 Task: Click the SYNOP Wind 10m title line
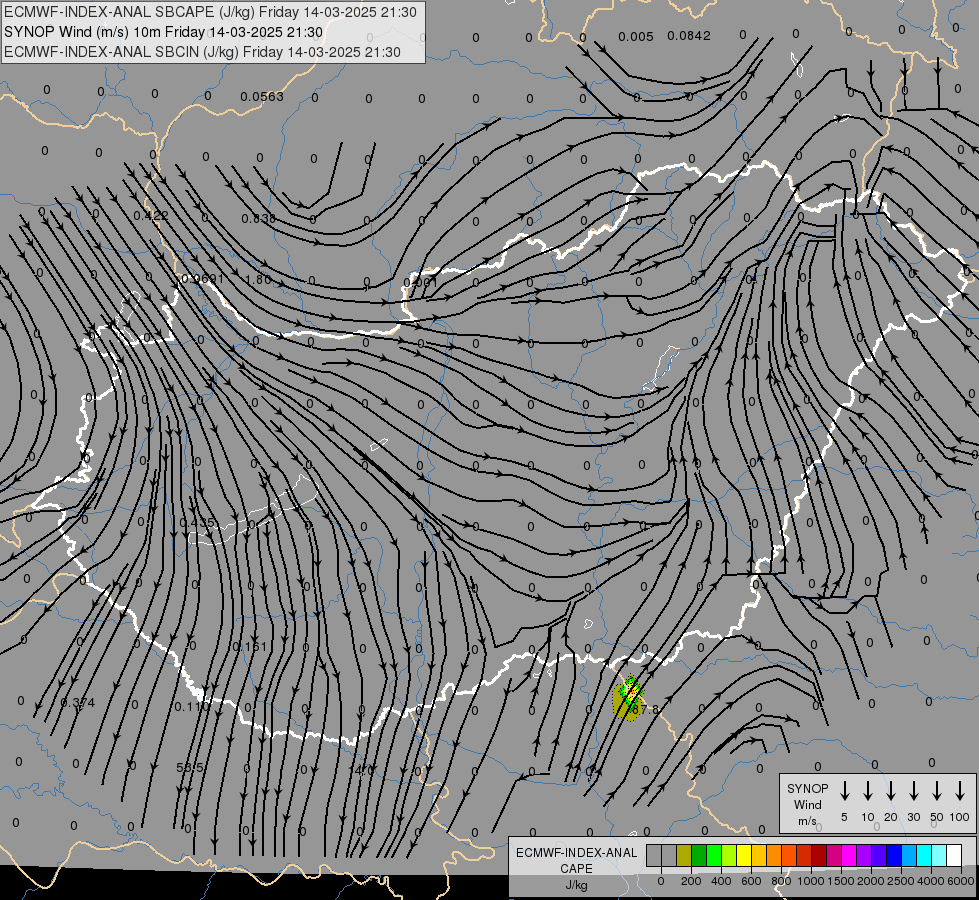pos(164,32)
